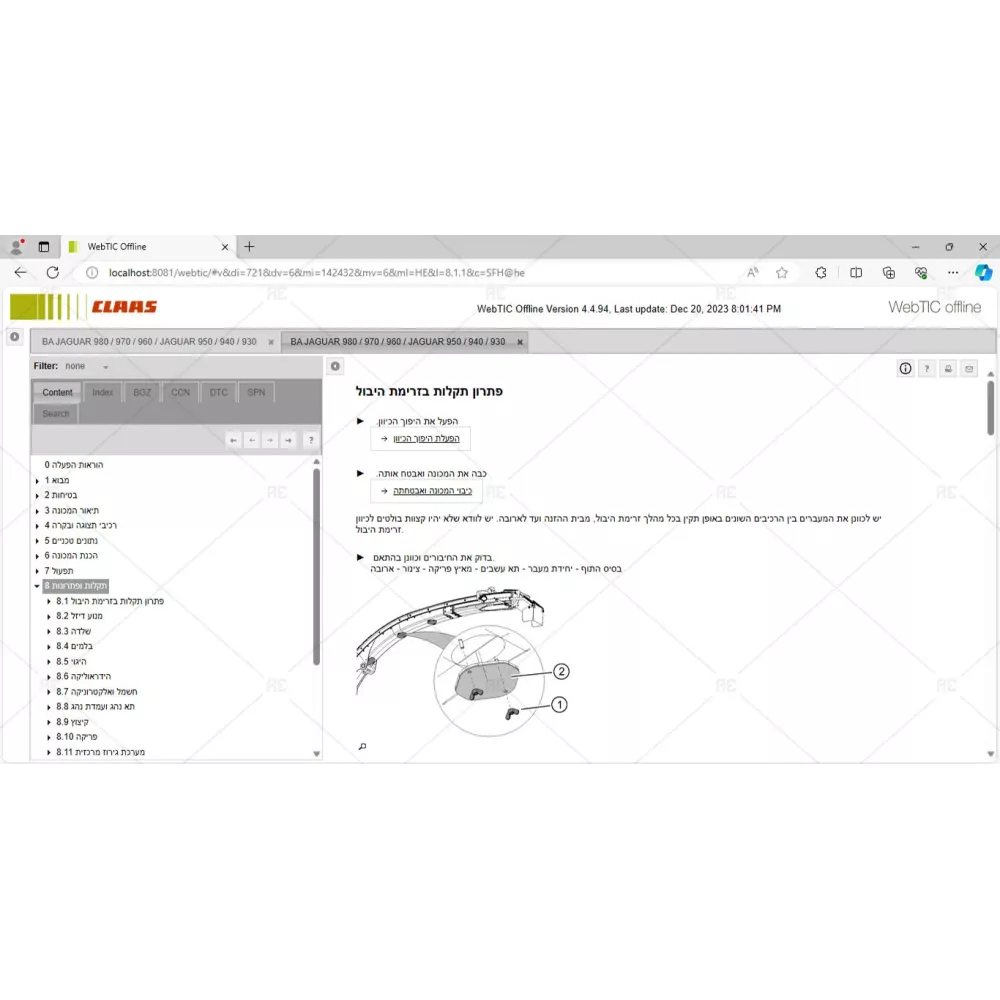
Task: Open help via question mark in content toolbar
Action: (x=926, y=368)
